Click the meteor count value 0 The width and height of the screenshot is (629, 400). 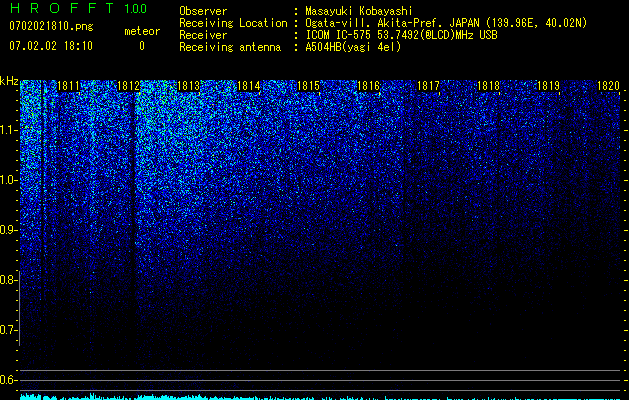pyautogui.click(x=142, y=46)
